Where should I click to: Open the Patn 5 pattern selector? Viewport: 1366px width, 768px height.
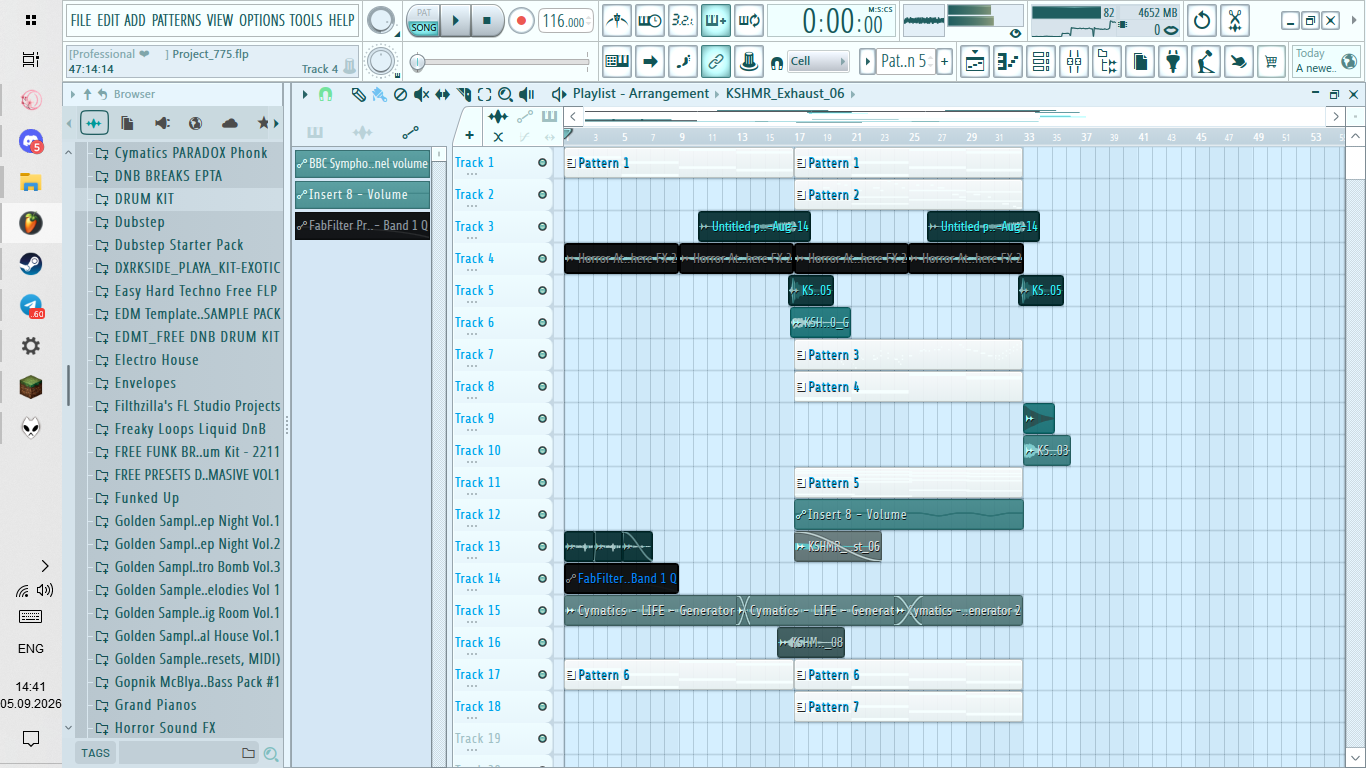904,62
